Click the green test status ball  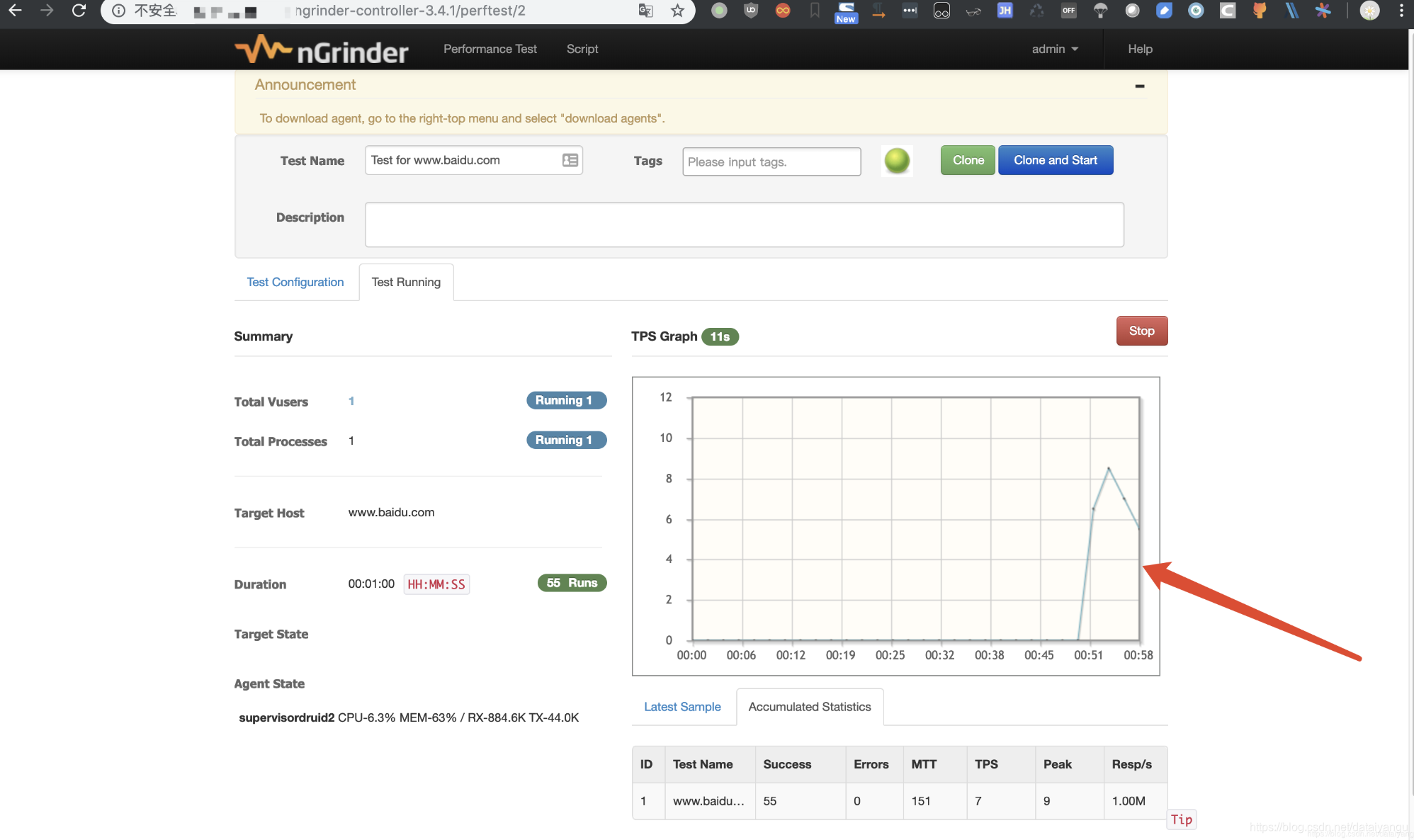(896, 161)
